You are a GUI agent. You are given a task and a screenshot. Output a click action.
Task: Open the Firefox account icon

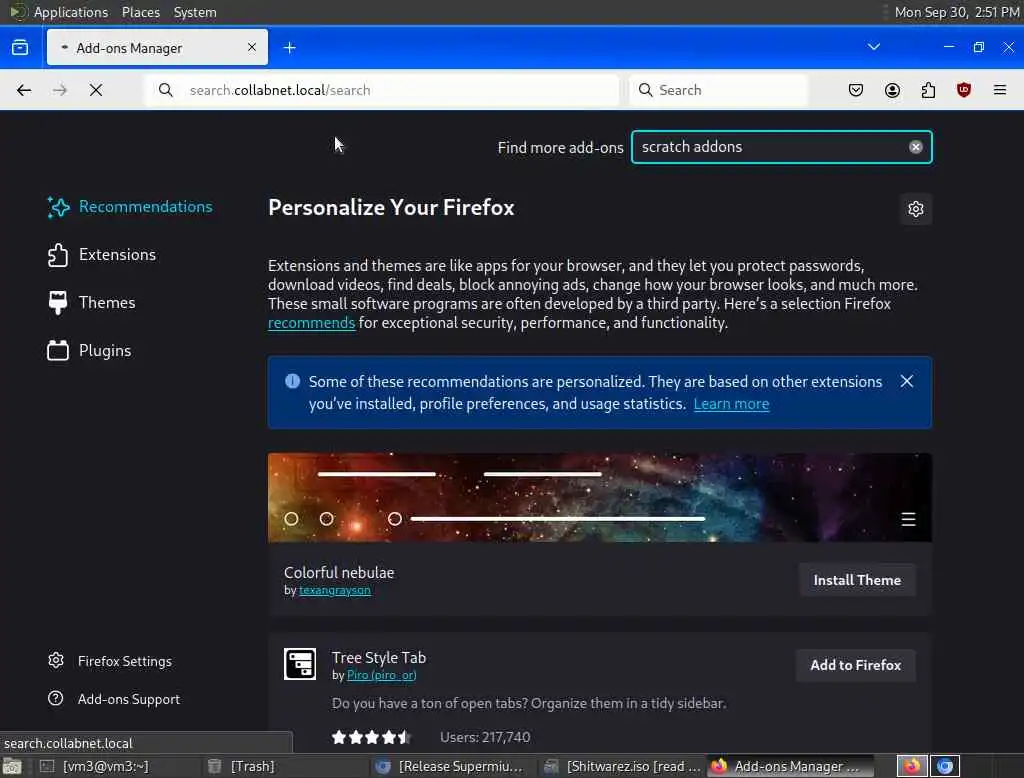tap(892, 90)
